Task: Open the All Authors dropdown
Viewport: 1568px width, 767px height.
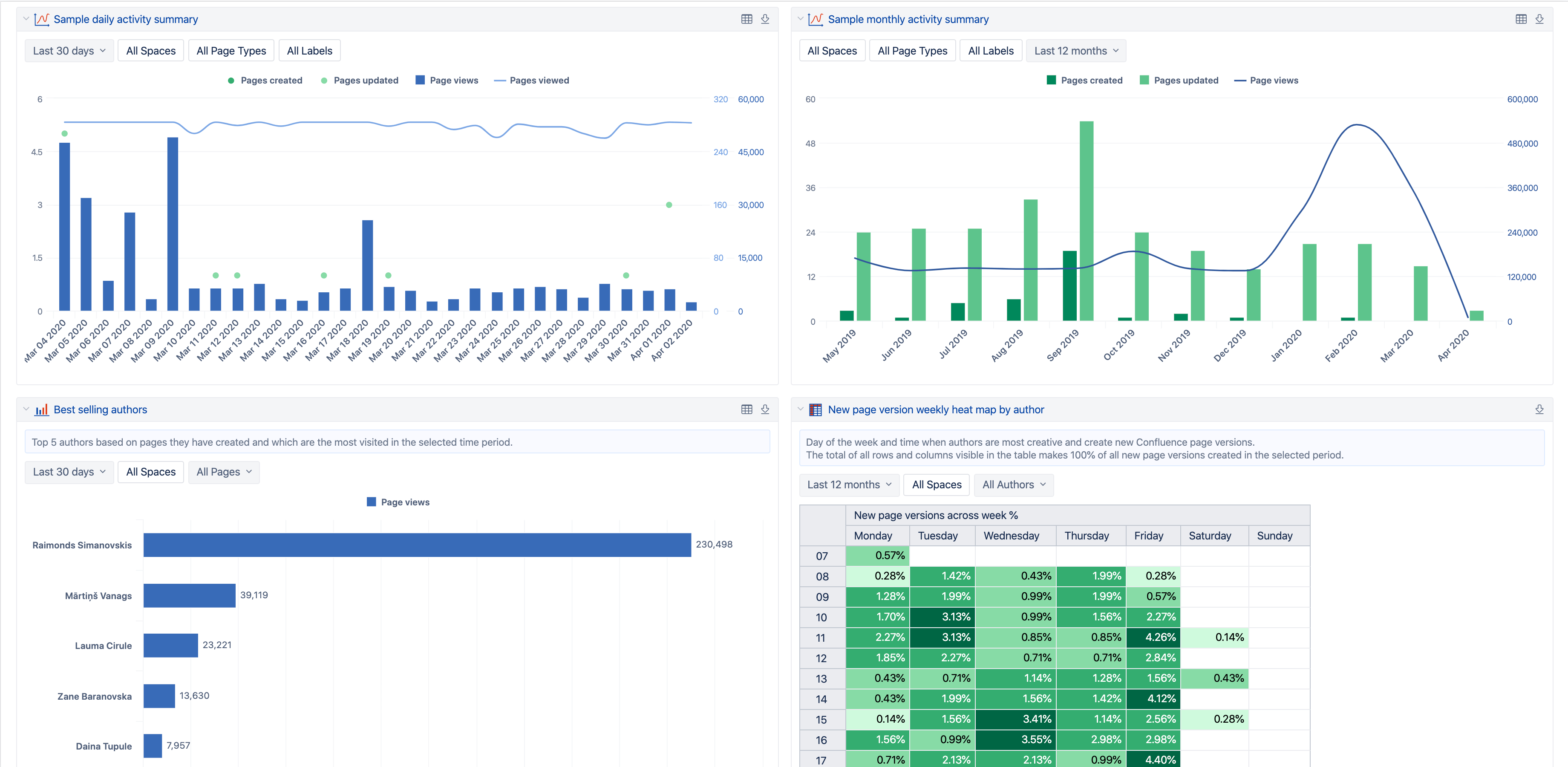Action: pos(1014,484)
